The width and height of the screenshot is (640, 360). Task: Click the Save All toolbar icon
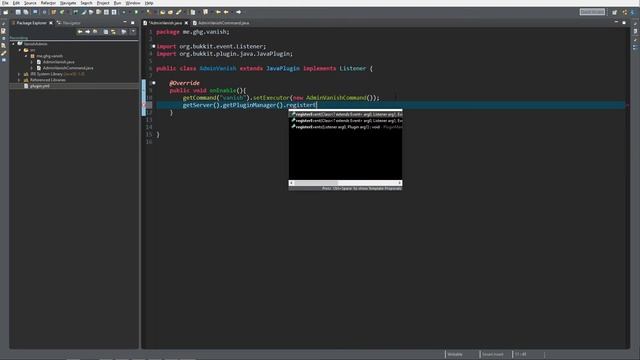tap(26, 12)
